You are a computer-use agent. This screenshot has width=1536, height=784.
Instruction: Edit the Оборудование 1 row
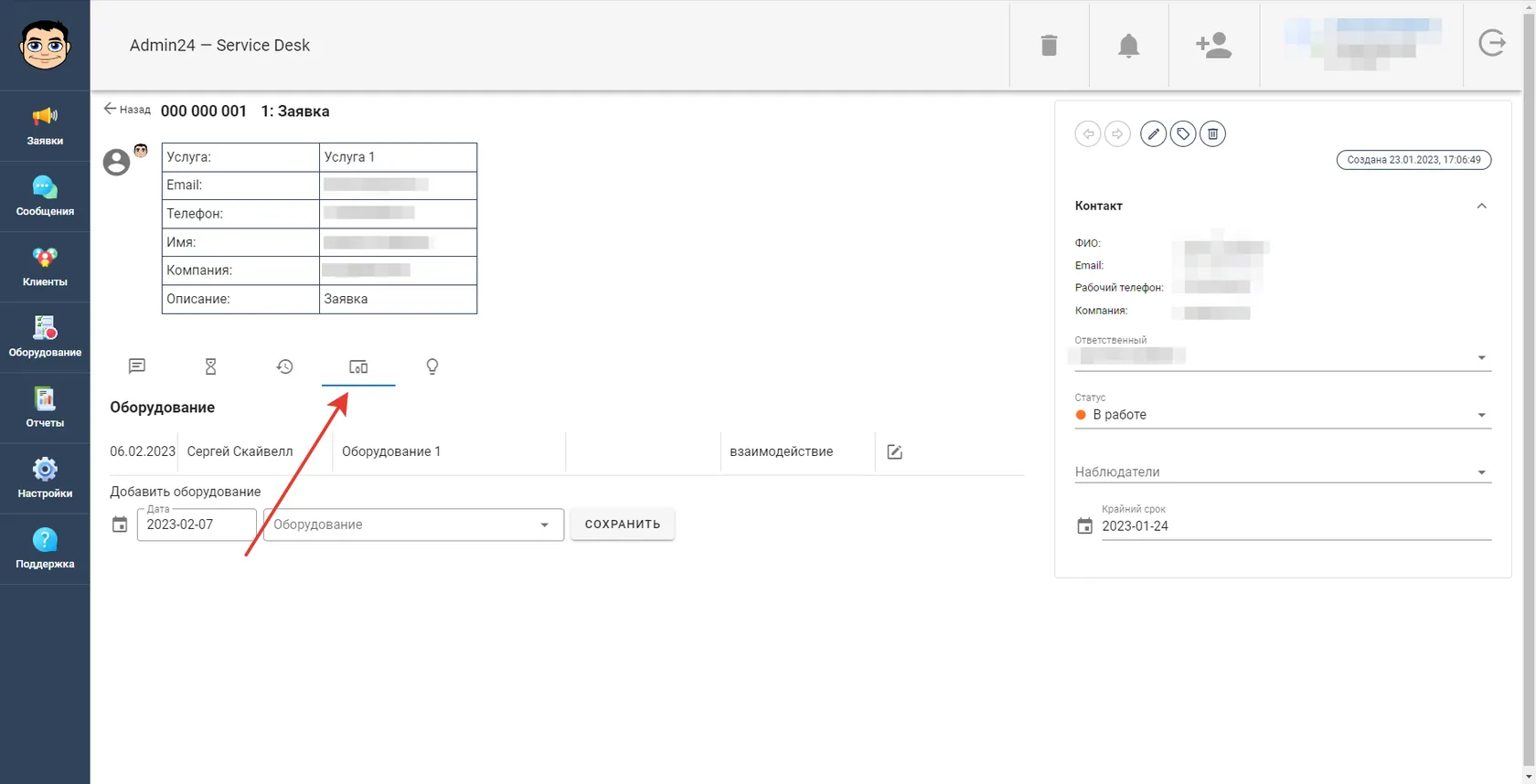[x=894, y=451]
